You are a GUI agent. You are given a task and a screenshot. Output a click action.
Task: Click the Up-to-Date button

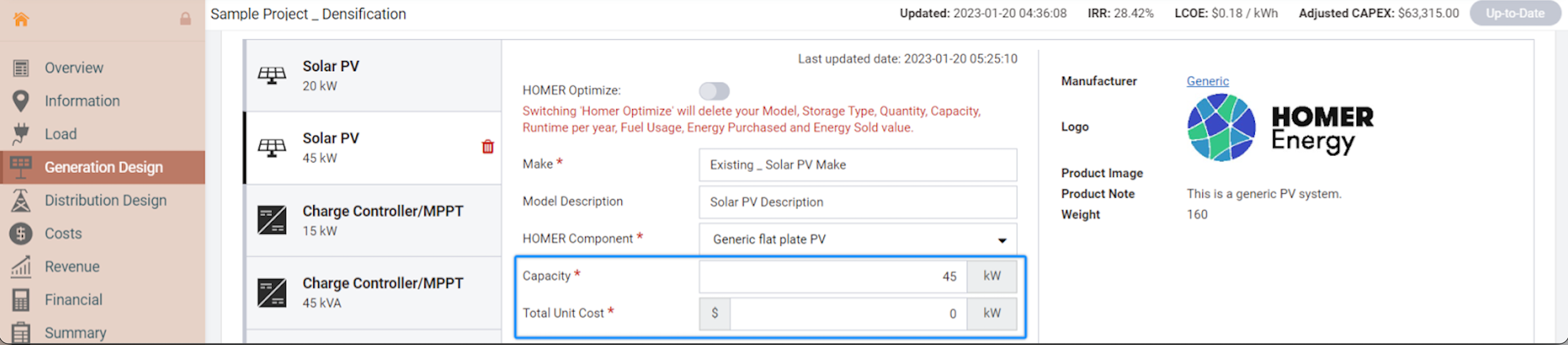pyautogui.click(x=1514, y=13)
